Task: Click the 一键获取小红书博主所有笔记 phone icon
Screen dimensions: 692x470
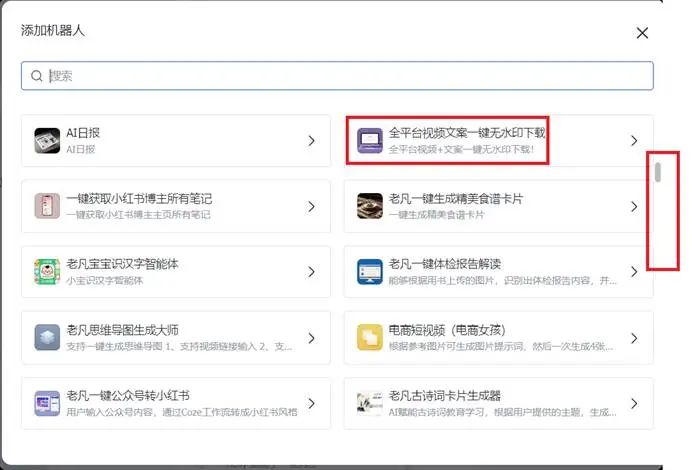Action: pyautogui.click(x=47, y=206)
